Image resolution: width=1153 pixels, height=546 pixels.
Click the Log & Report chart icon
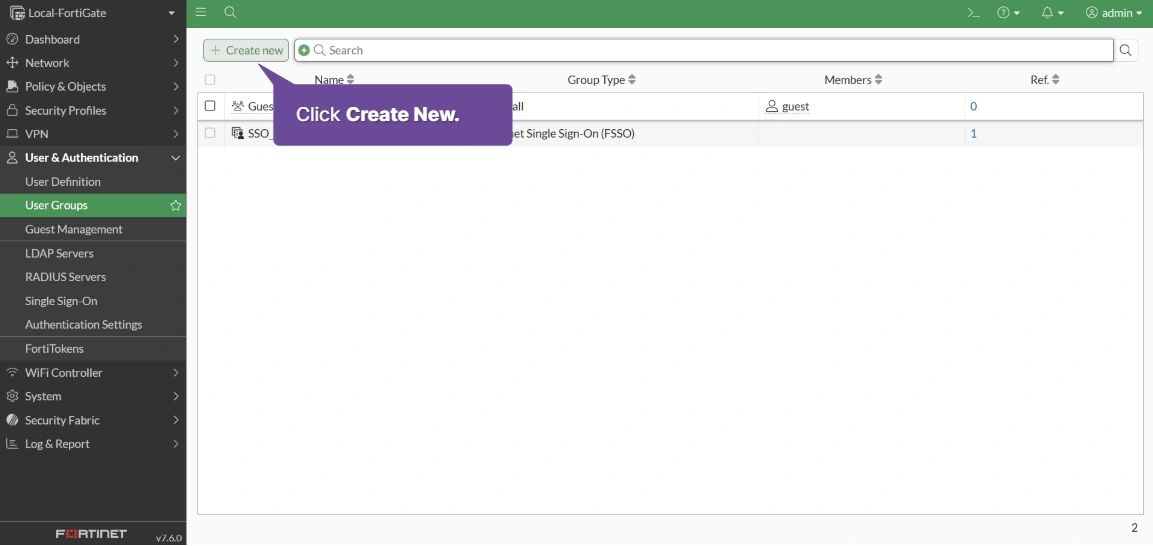click(12, 444)
